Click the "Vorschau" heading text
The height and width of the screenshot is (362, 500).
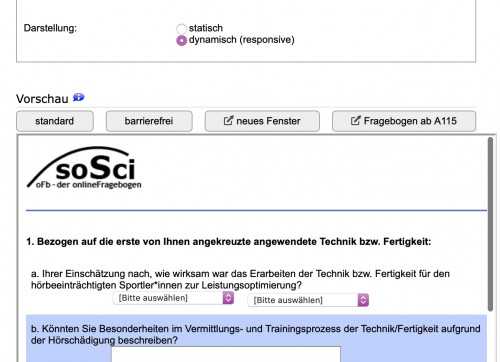coord(42,99)
